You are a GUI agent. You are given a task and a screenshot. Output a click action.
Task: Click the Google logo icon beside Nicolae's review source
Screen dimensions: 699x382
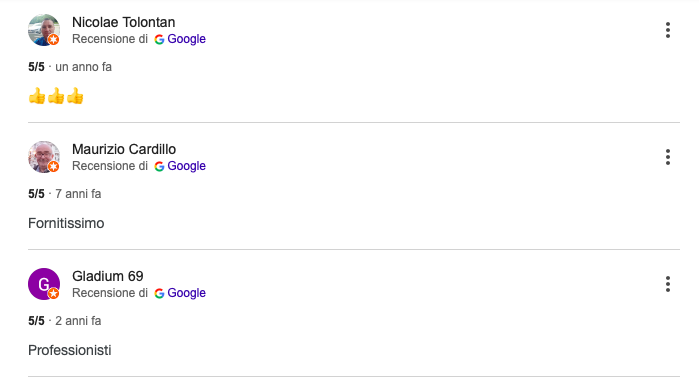tap(159, 39)
